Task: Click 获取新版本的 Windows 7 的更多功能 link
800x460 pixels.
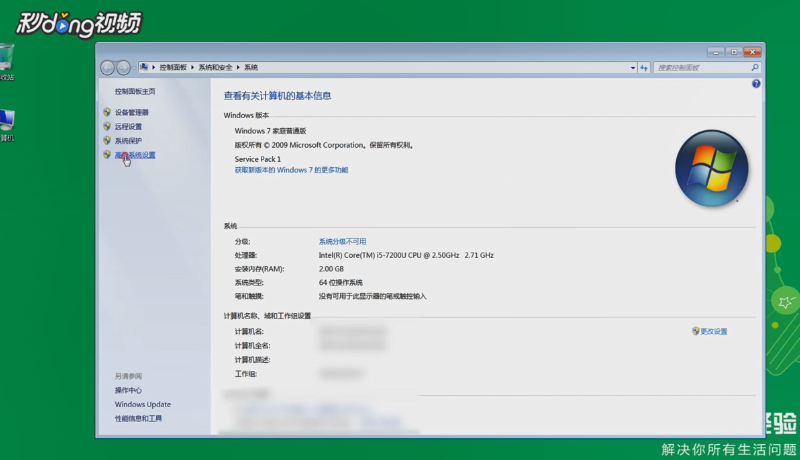Action: [x=291, y=170]
